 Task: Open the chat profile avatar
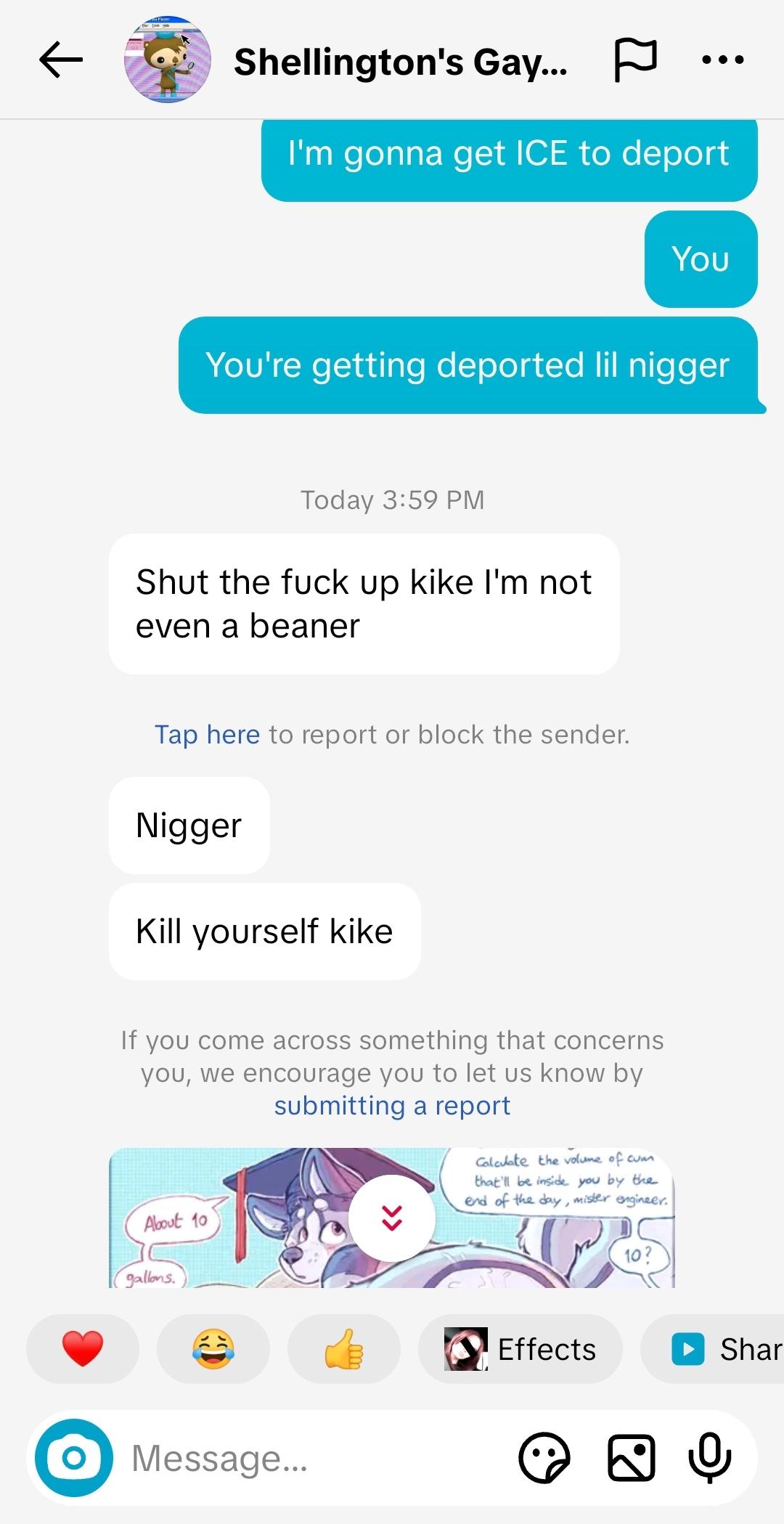[168, 60]
